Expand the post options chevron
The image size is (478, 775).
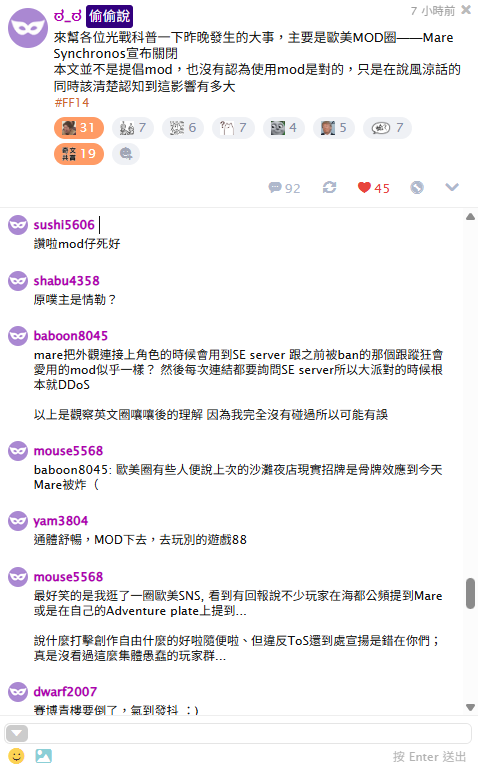(x=452, y=187)
